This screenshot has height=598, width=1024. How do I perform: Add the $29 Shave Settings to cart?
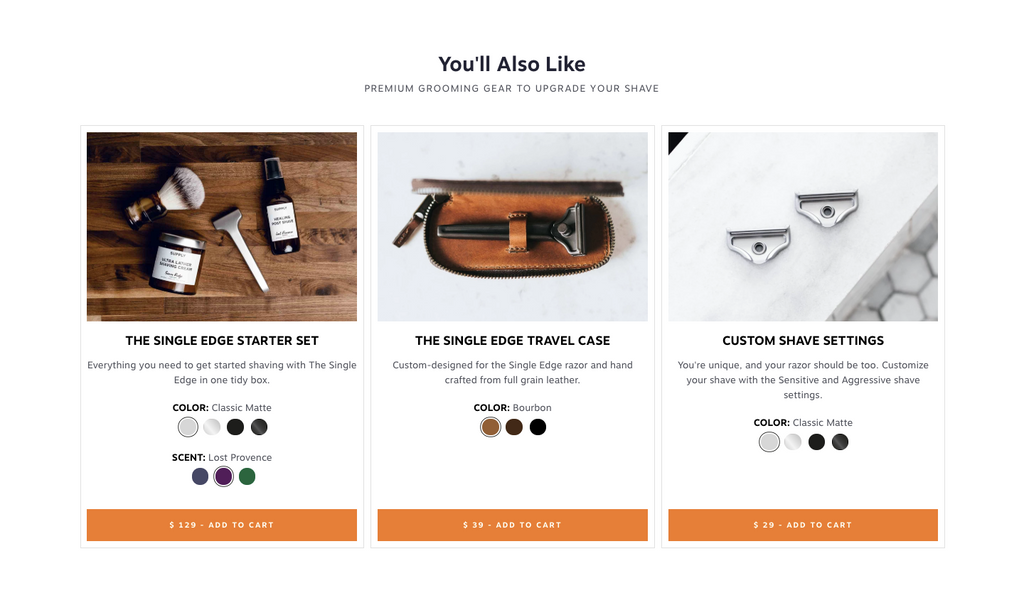[x=803, y=525]
